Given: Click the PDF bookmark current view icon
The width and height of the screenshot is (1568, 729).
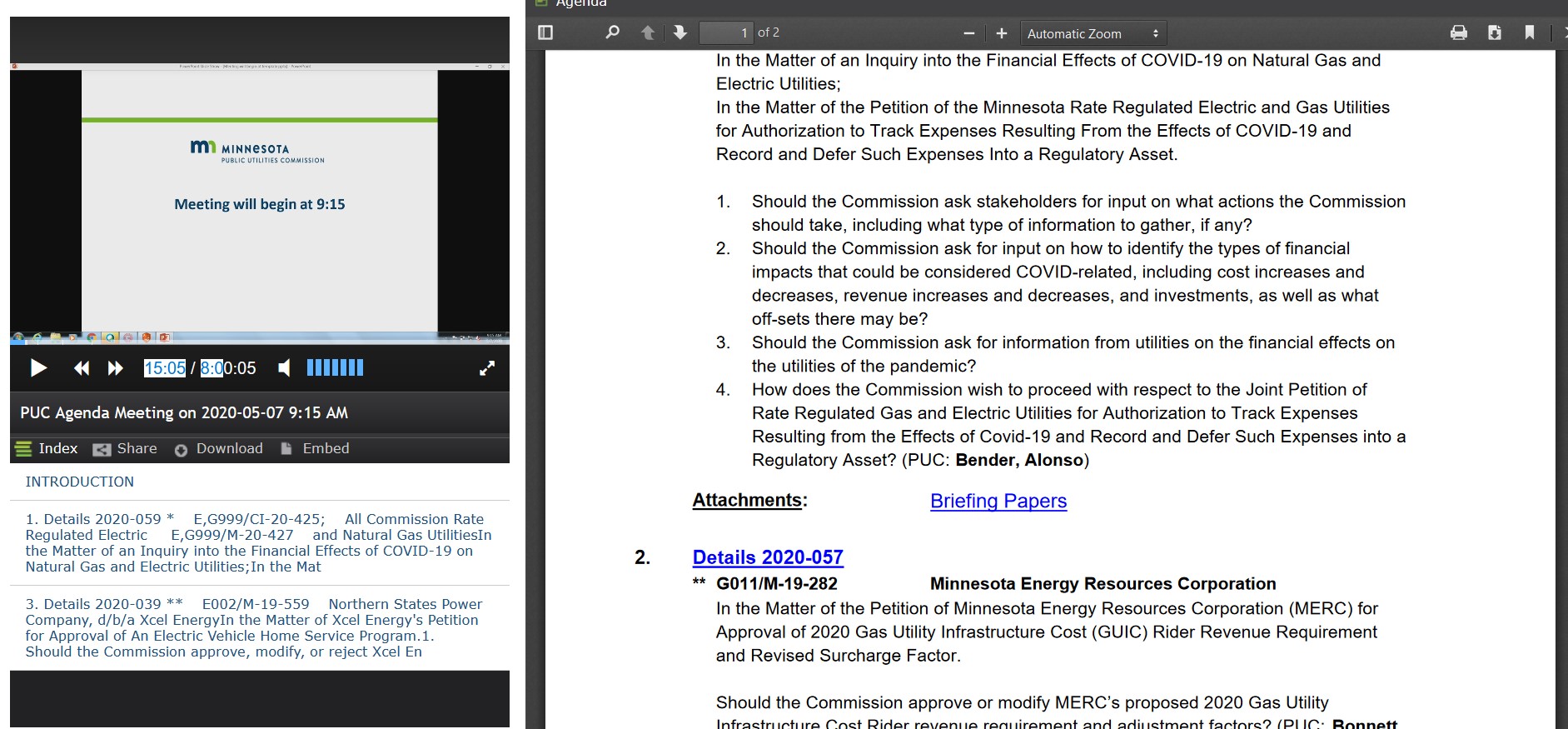Looking at the screenshot, I should [x=1530, y=32].
